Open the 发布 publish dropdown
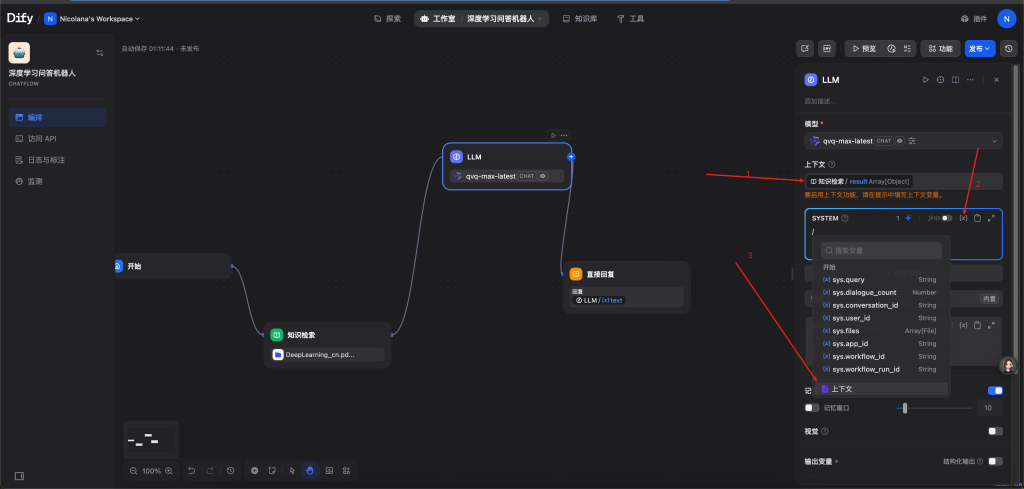Screen dimensions: 1024x489 tap(979, 48)
